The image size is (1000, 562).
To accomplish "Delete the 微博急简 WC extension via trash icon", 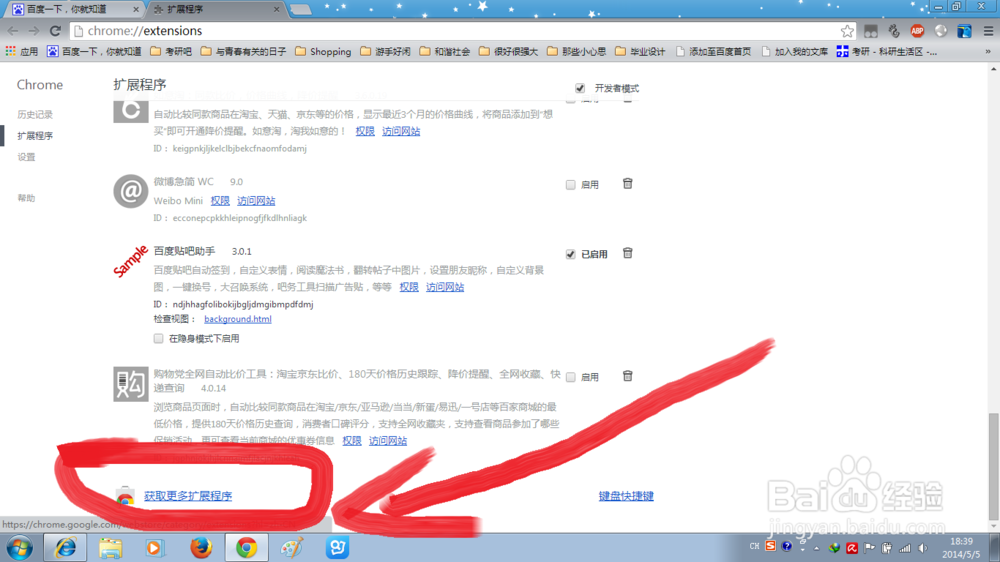I will point(628,184).
